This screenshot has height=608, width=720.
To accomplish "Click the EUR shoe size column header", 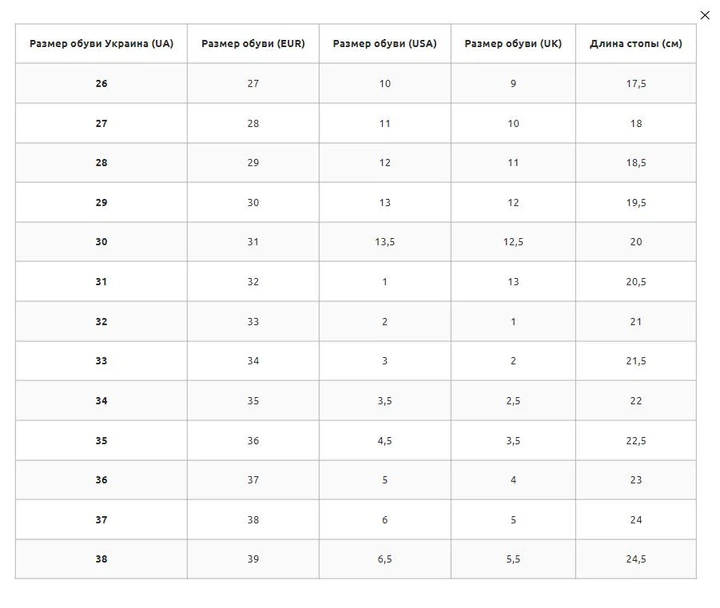I will point(253,44).
